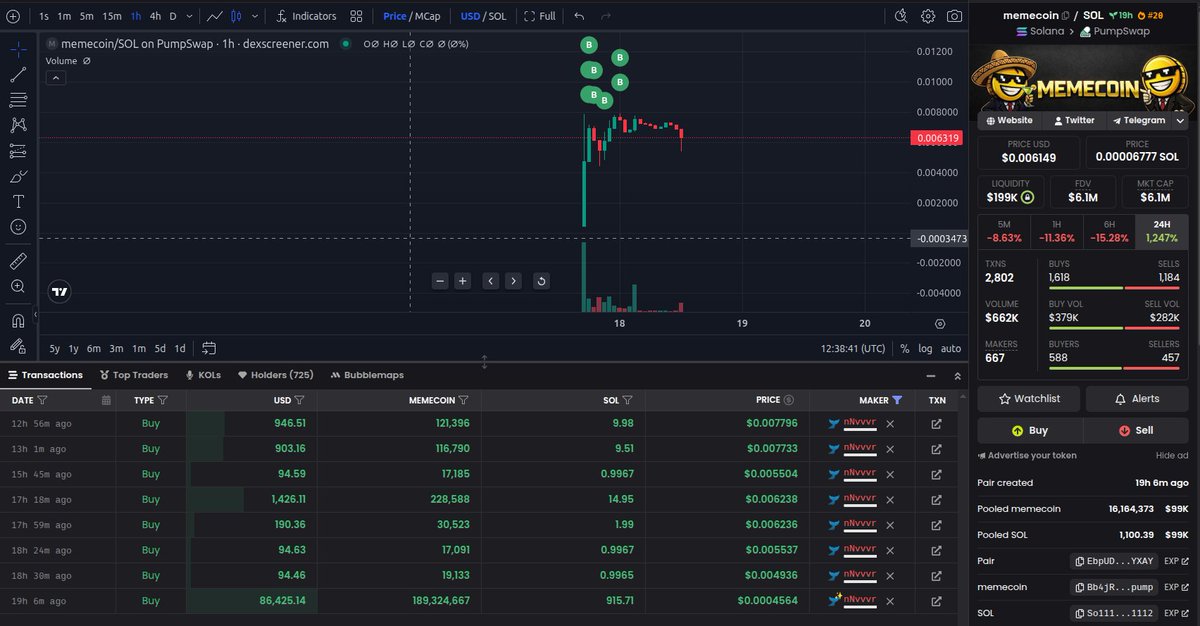The image size is (1200, 626).
Task: Toggle the log scale
Action: pyautogui.click(x=925, y=348)
